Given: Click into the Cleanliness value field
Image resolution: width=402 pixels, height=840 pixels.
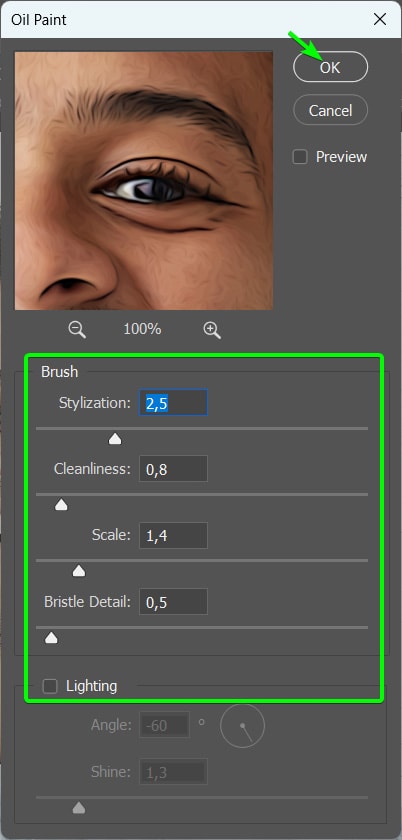Looking at the screenshot, I should click(173, 469).
